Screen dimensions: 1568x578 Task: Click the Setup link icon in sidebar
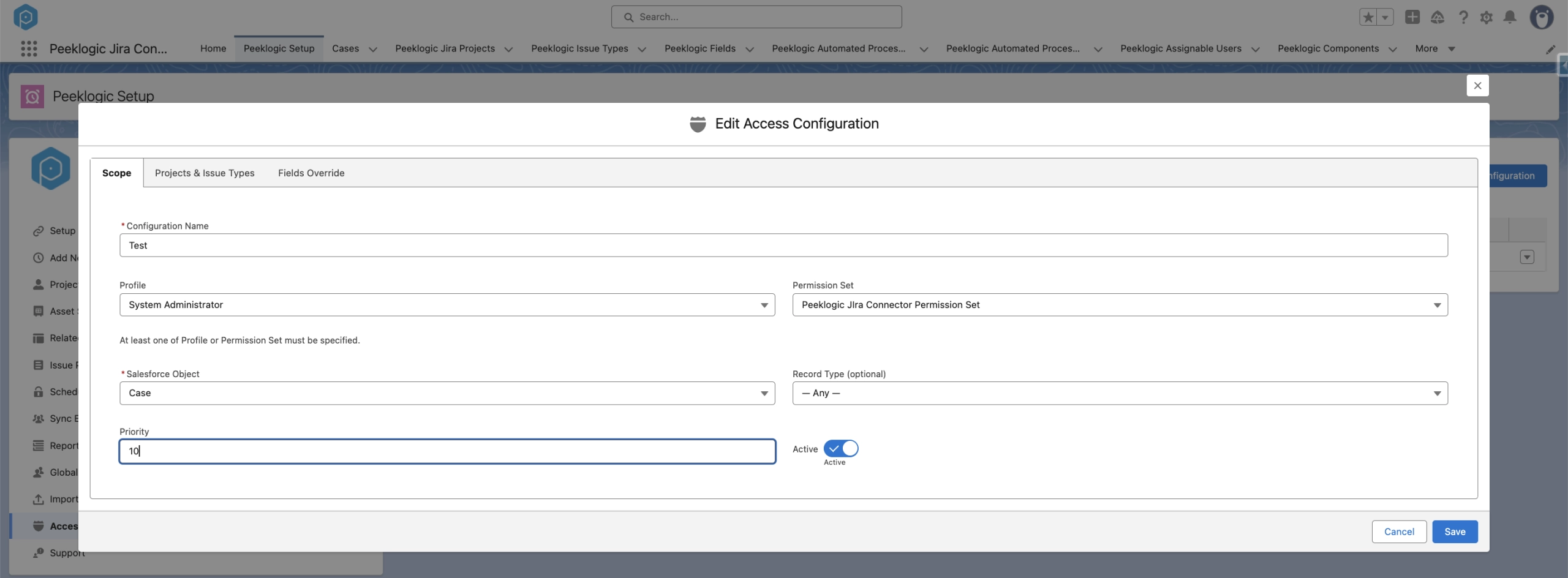(x=39, y=231)
